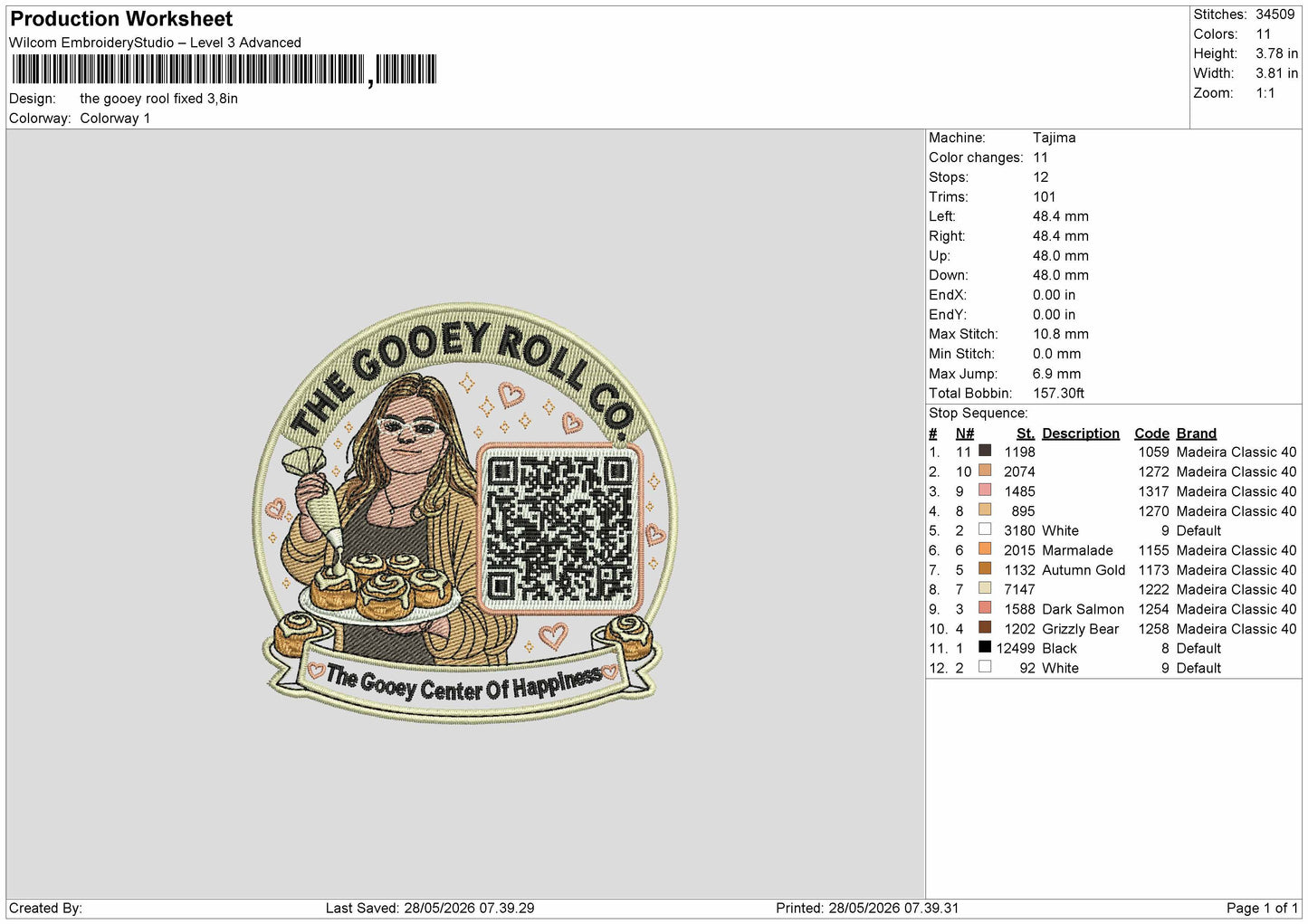This screenshot has height=924, width=1308.
Task: Click design name 'the gooey rool fixed 3,8in'
Action: (x=158, y=99)
